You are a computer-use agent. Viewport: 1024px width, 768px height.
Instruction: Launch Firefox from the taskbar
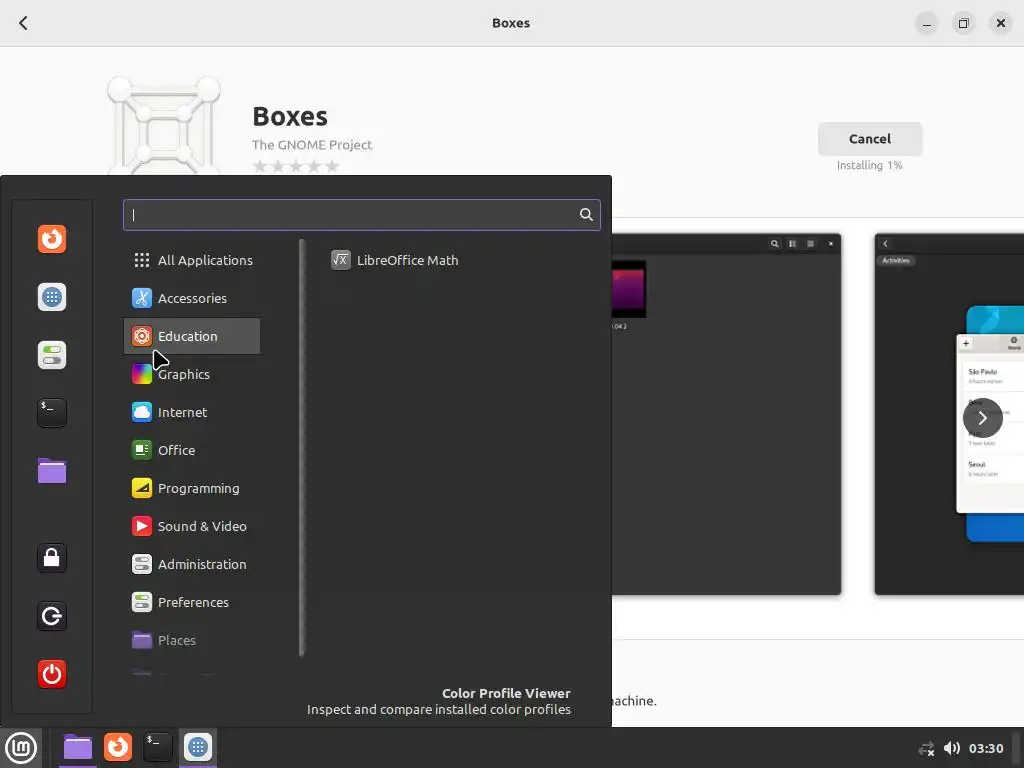[x=118, y=747]
